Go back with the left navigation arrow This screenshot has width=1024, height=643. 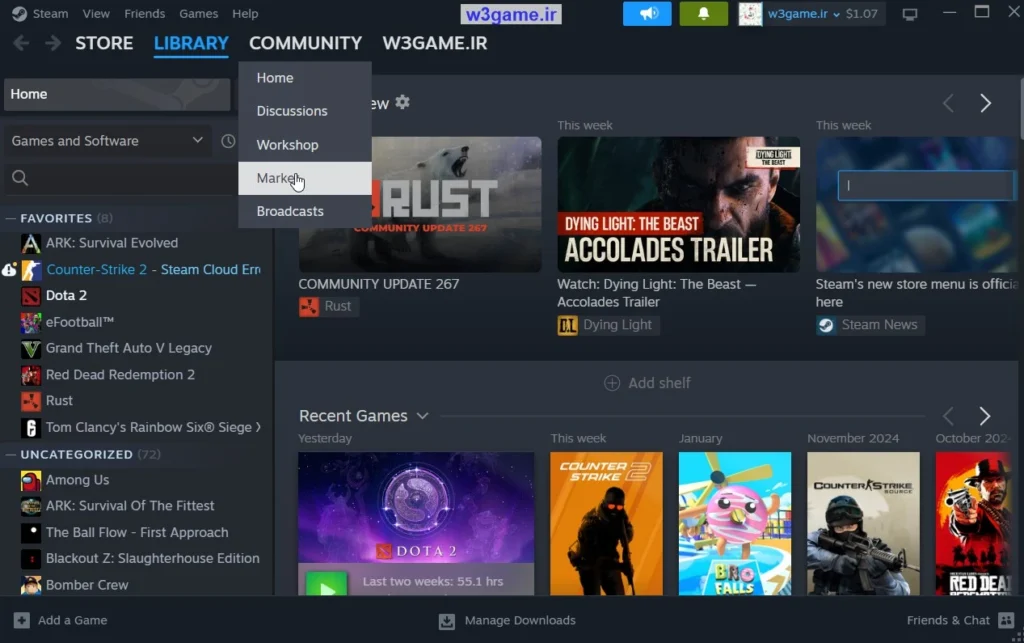pyautogui.click(x=21, y=43)
